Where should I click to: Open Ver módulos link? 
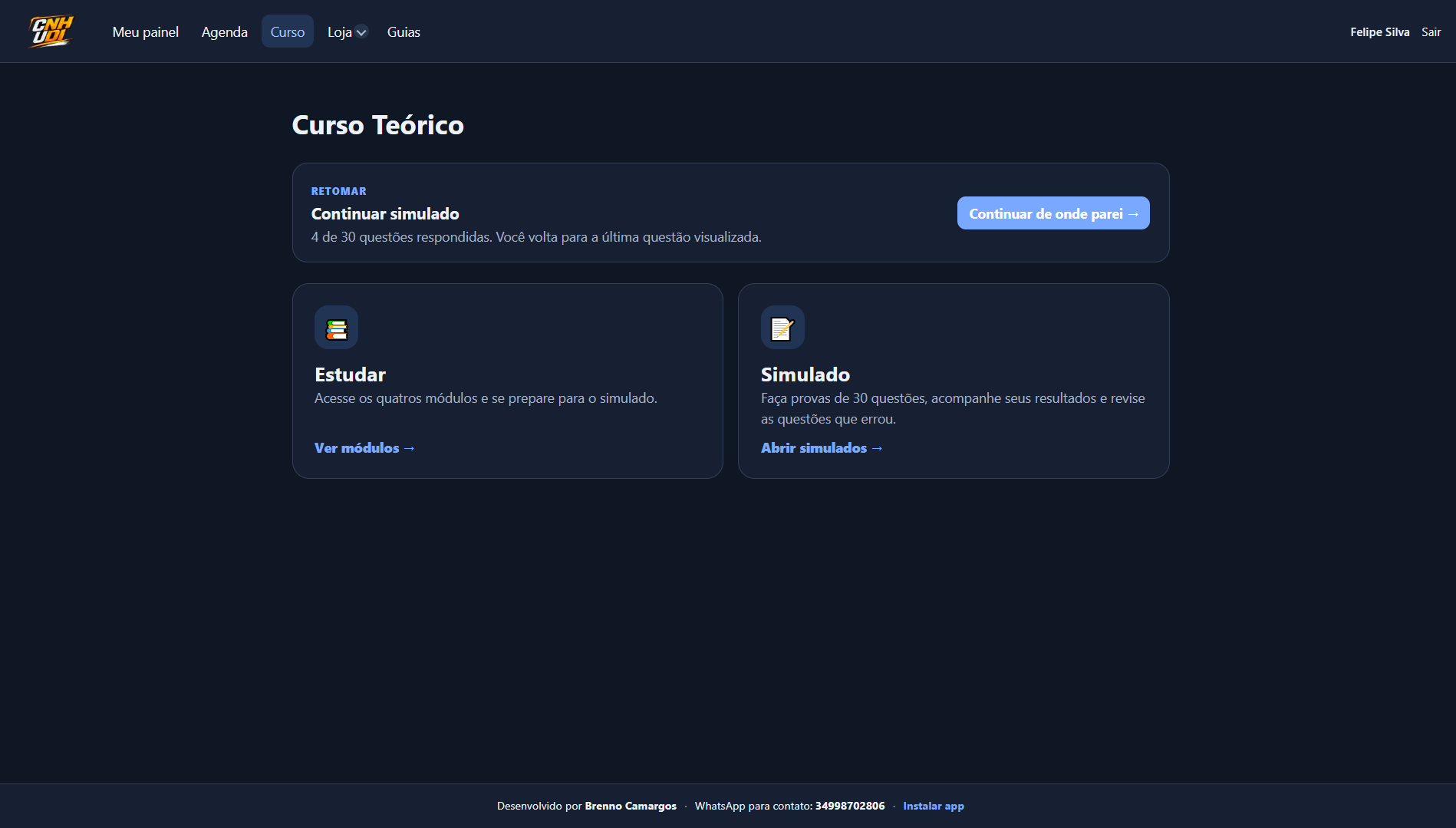tap(365, 447)
